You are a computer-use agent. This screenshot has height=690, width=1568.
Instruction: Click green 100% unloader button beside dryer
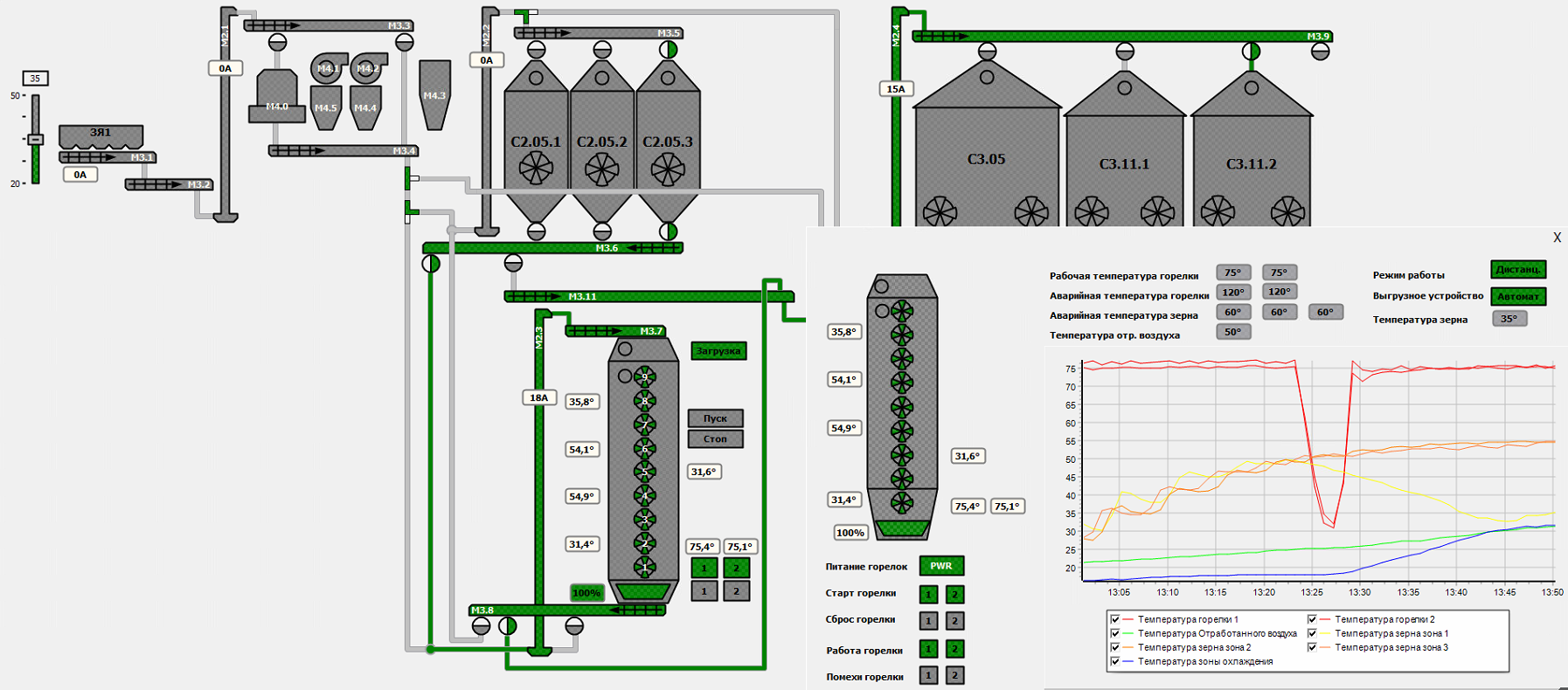[x=586, y=593]
